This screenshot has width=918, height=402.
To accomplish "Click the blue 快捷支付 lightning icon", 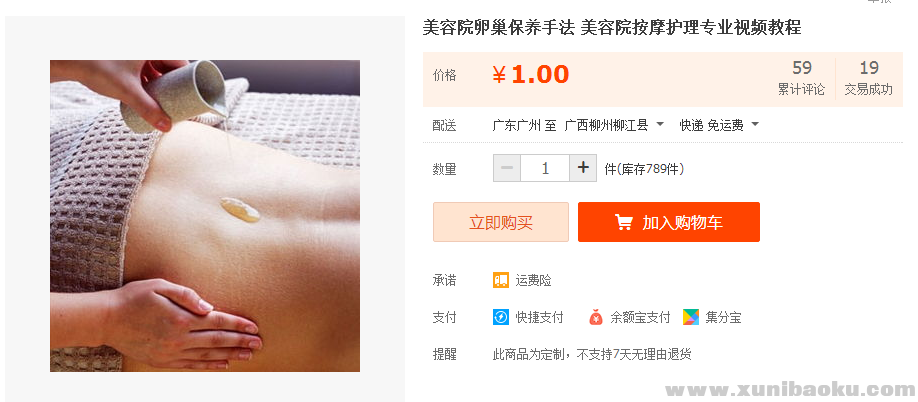I will coord(501,317).
